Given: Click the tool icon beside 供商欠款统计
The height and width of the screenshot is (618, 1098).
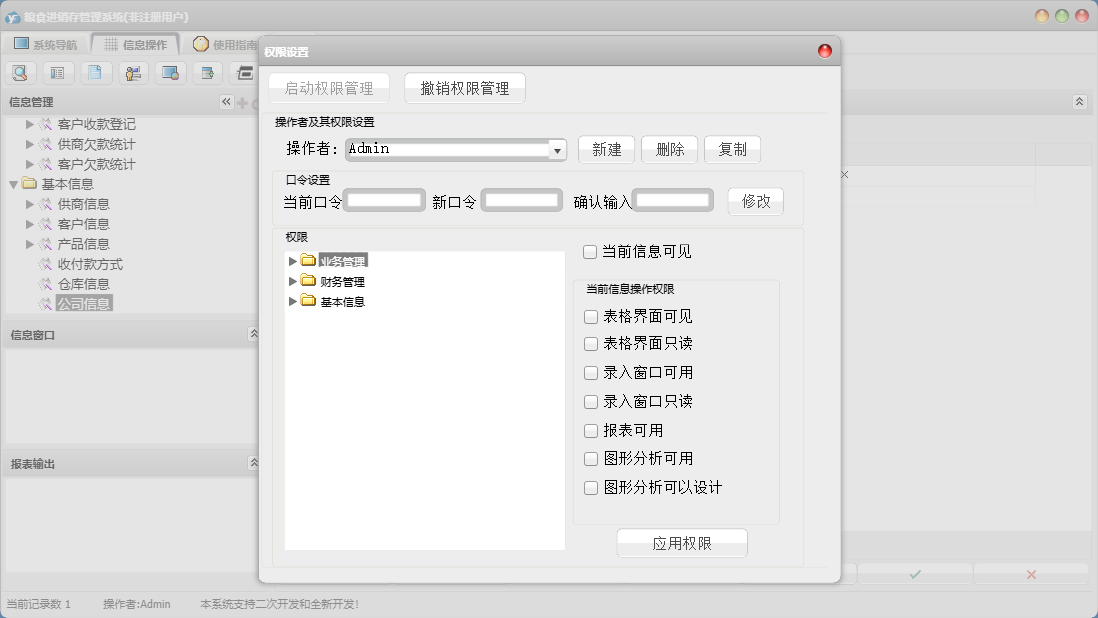Looking at the screenshot, I should click(46, 144).
